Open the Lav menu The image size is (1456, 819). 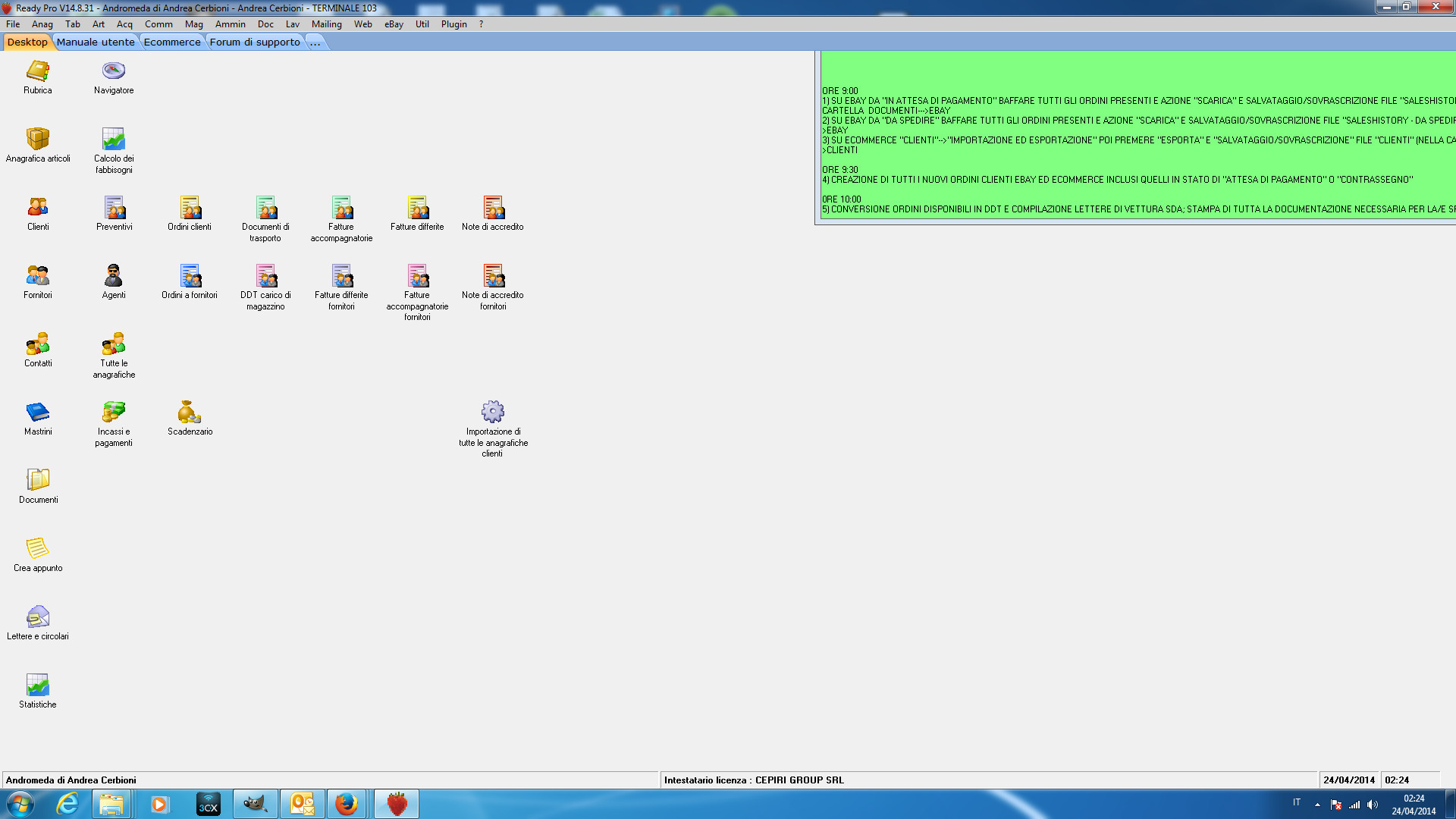tap(293, 24)
